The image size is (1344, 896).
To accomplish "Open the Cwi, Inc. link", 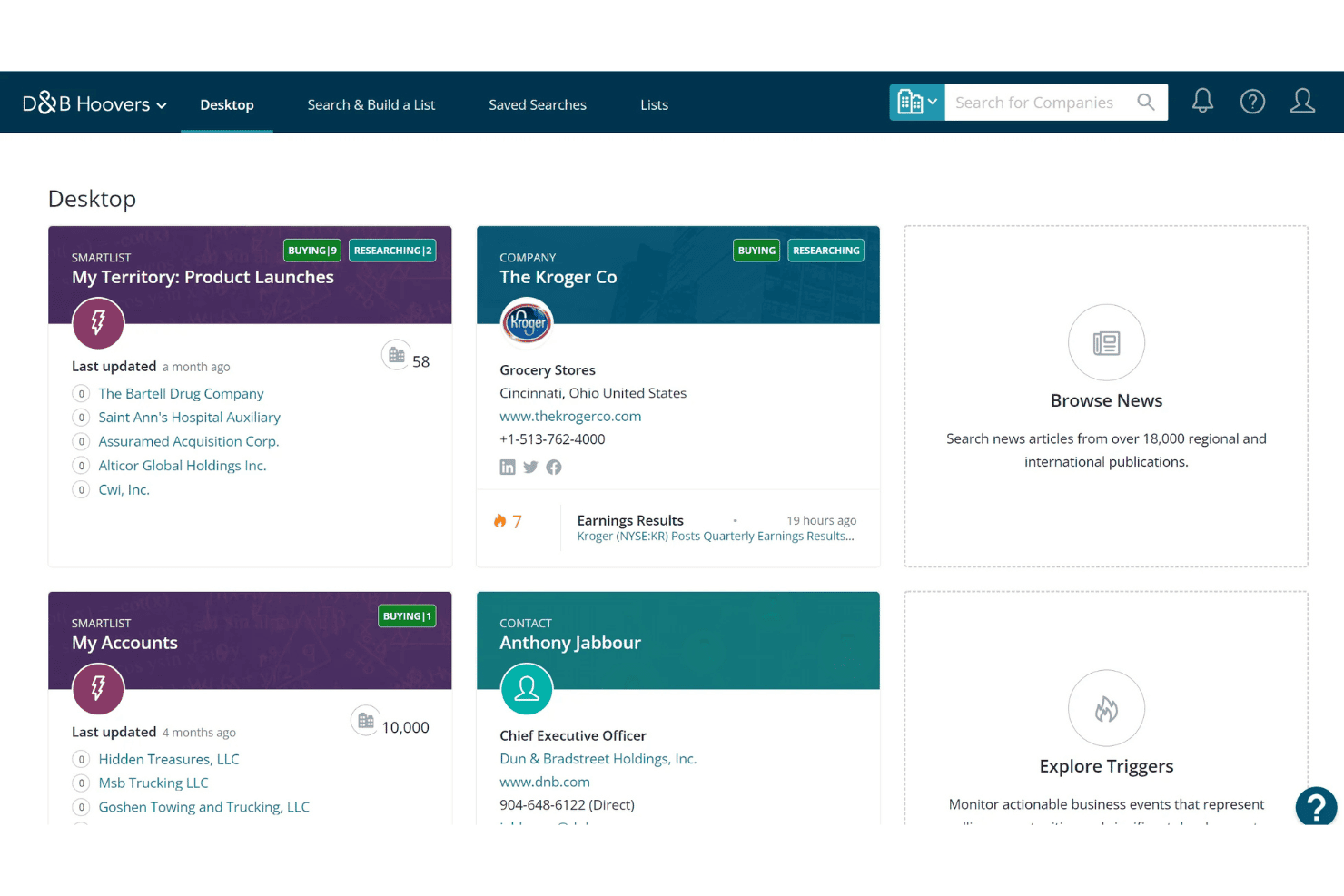I will [124, 489].
